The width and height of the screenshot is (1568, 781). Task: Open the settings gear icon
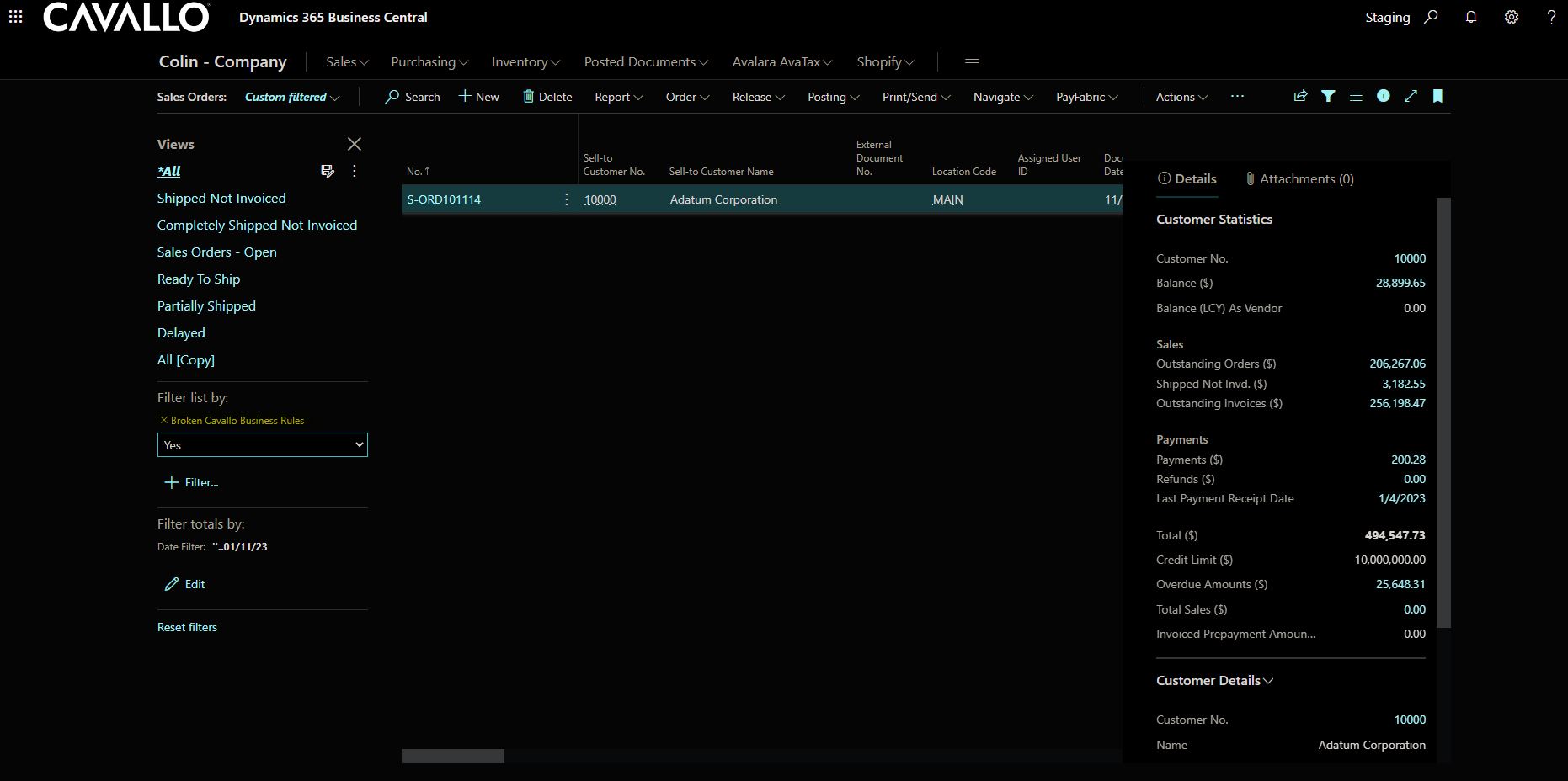(x=1512, y=17)
